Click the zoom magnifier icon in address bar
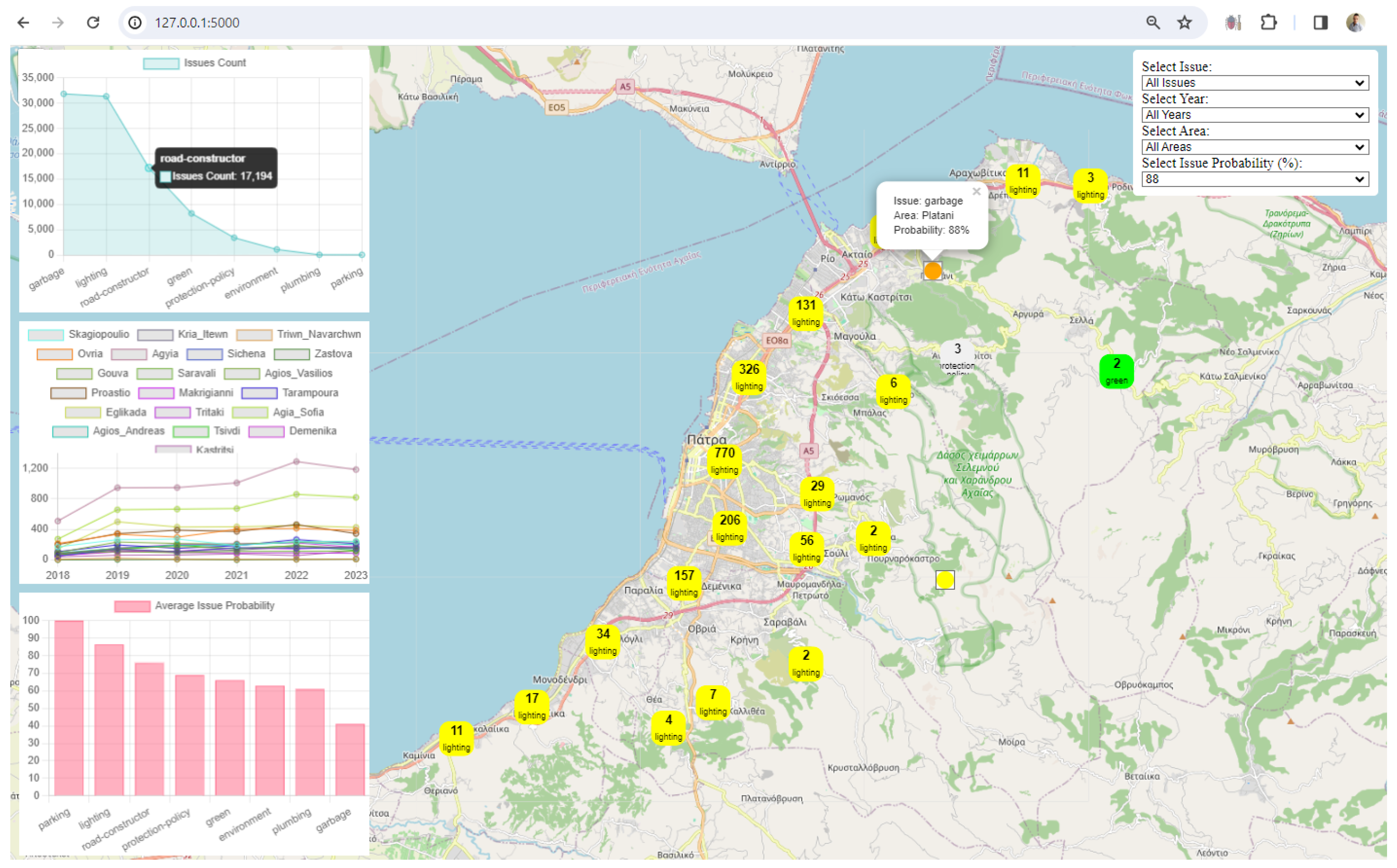 (x=1153, y=22)
